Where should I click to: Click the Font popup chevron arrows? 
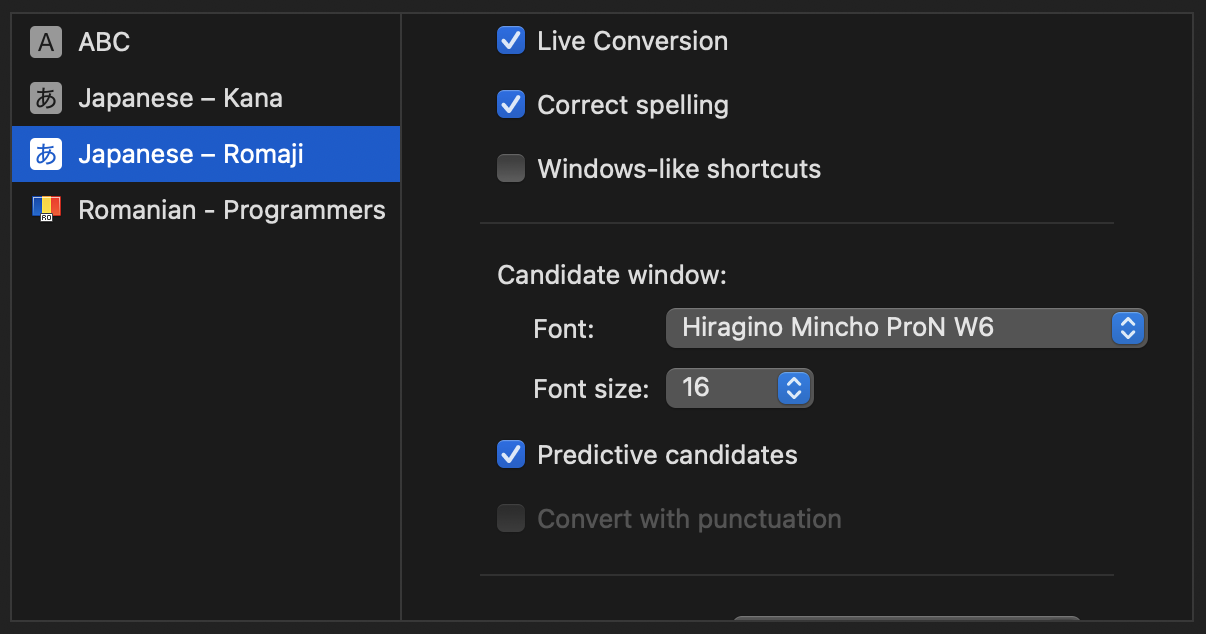(1127, 328)
